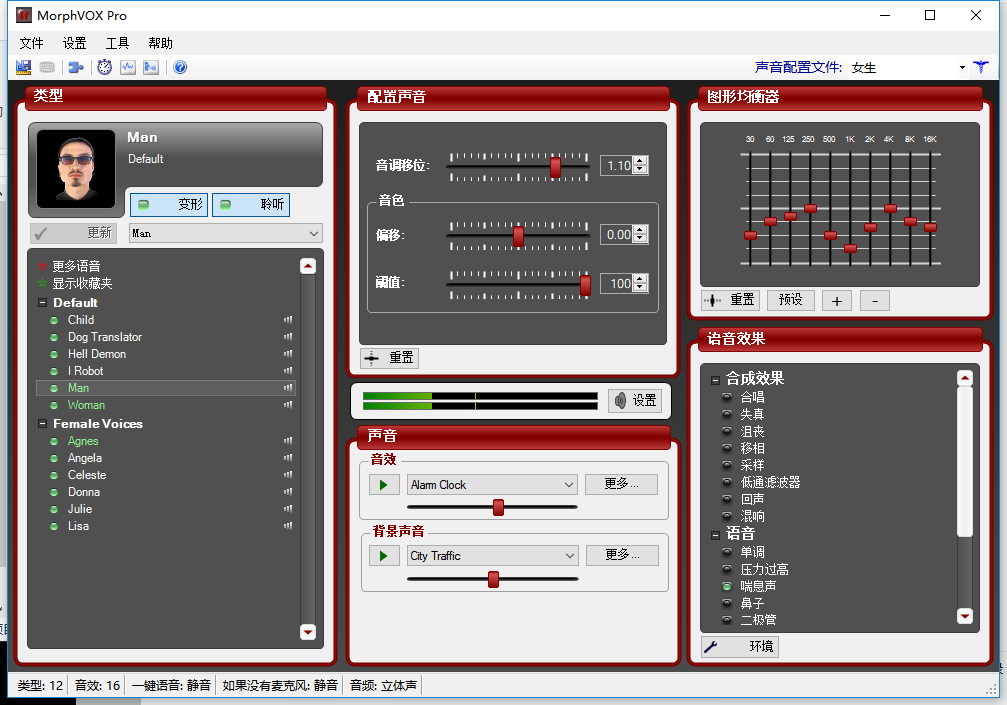Click the green dot beside Donna
This screenshot has height=705, width=1007.
pos(54,492)
